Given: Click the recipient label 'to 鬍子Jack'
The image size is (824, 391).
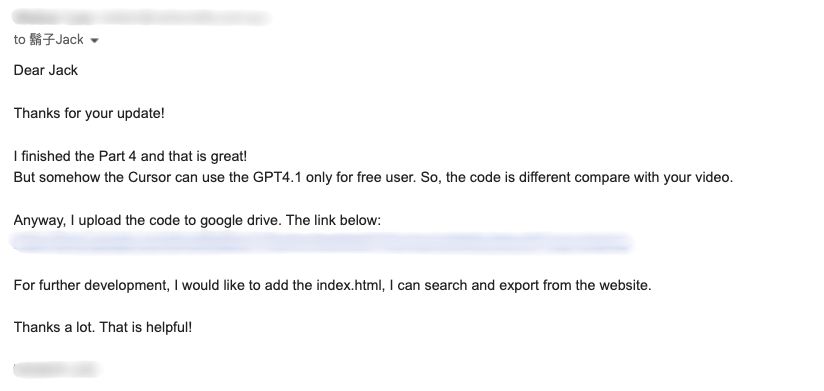Looking at the screenshot, I should [48, 40].
